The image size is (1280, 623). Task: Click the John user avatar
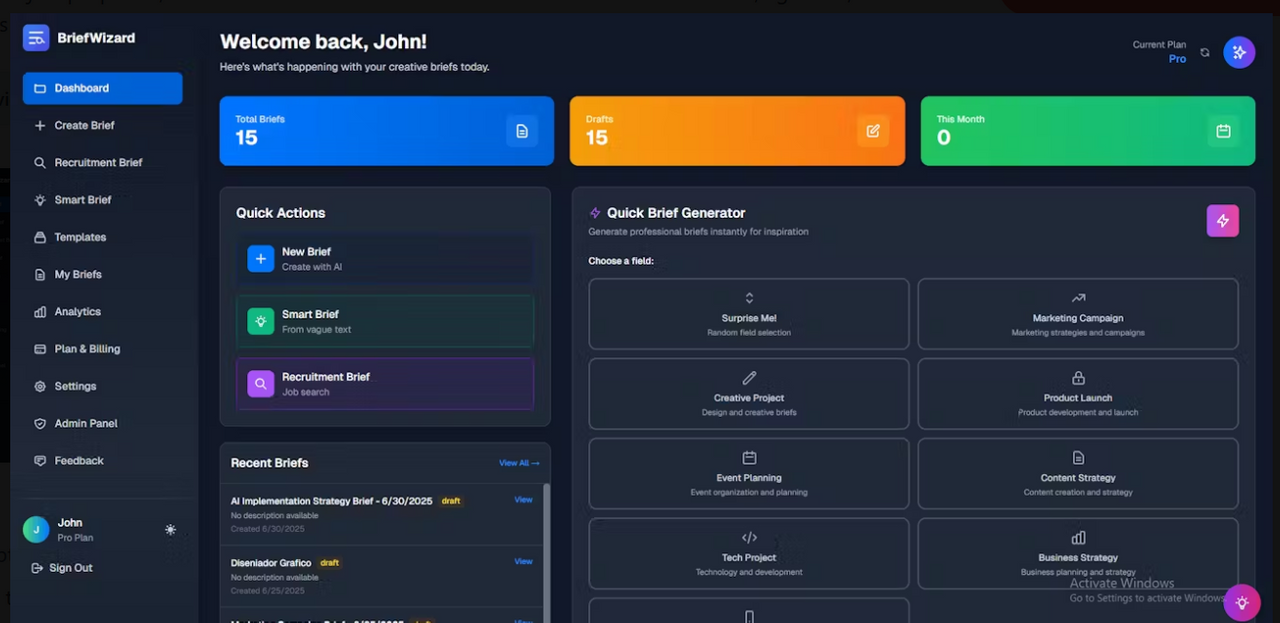(x=36, y=530)
